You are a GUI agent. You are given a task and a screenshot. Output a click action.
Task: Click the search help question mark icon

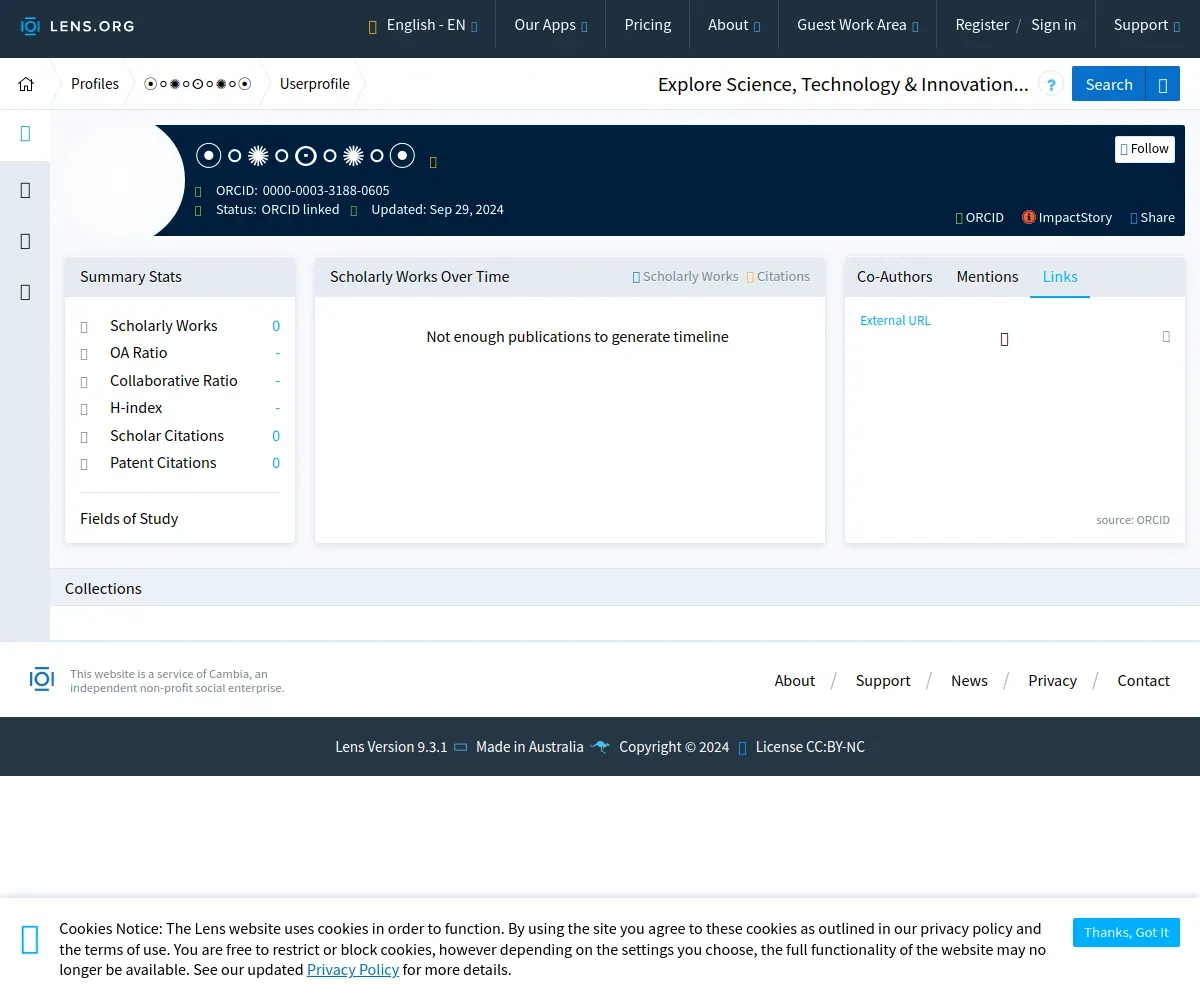pyautogui.click(x=1051, y=85)
